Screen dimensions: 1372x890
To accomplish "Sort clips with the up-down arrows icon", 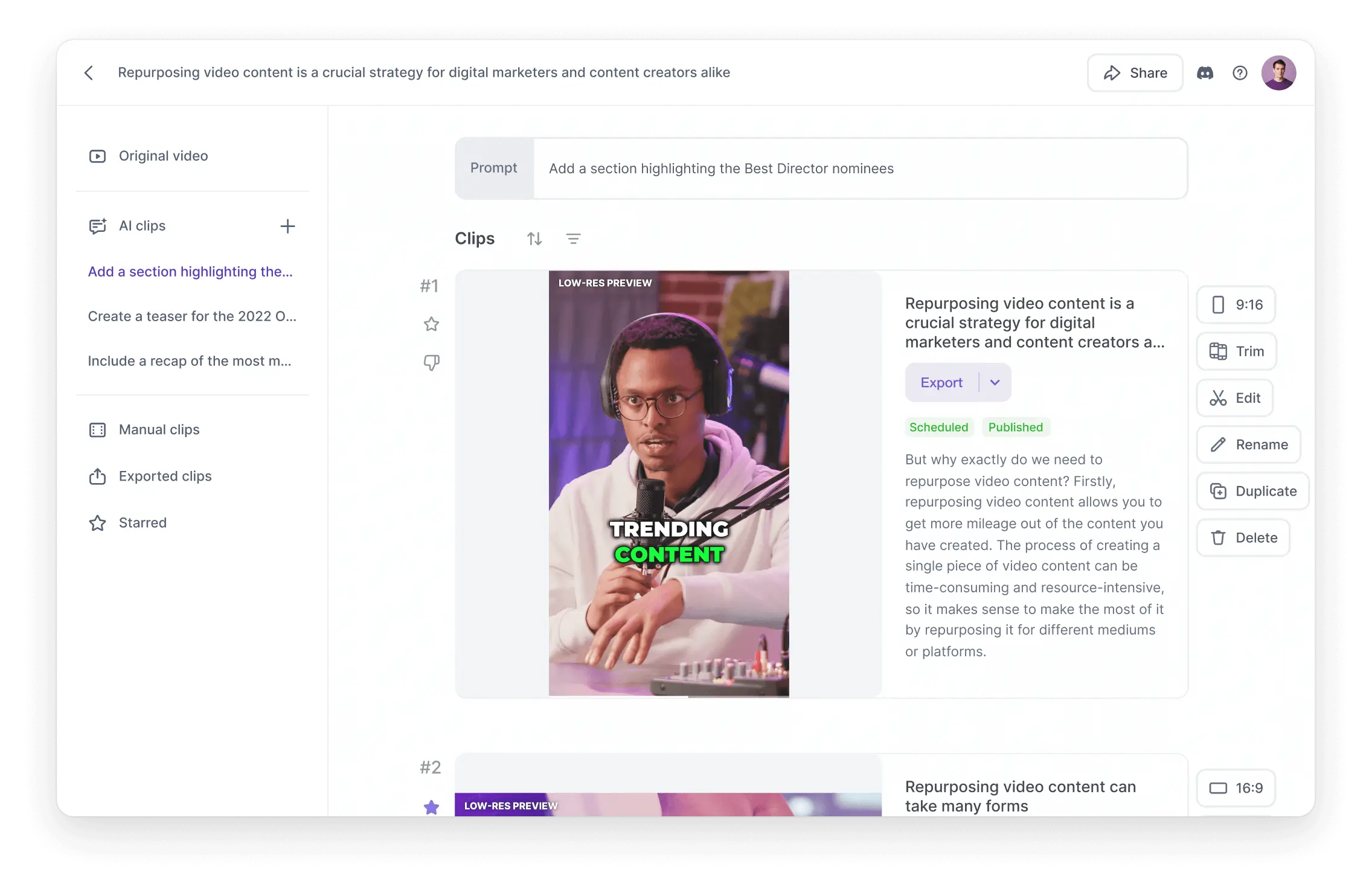I will coord(534,239).
